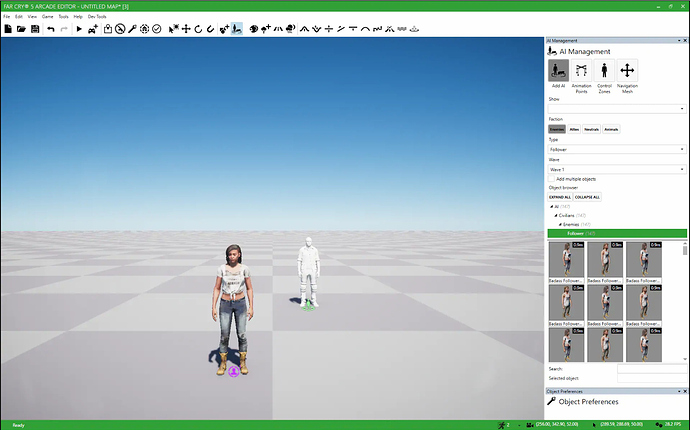Viewport: 690px width, 430px height.
Task: Open the Dev Tools menu
Action: coord(97,17)
